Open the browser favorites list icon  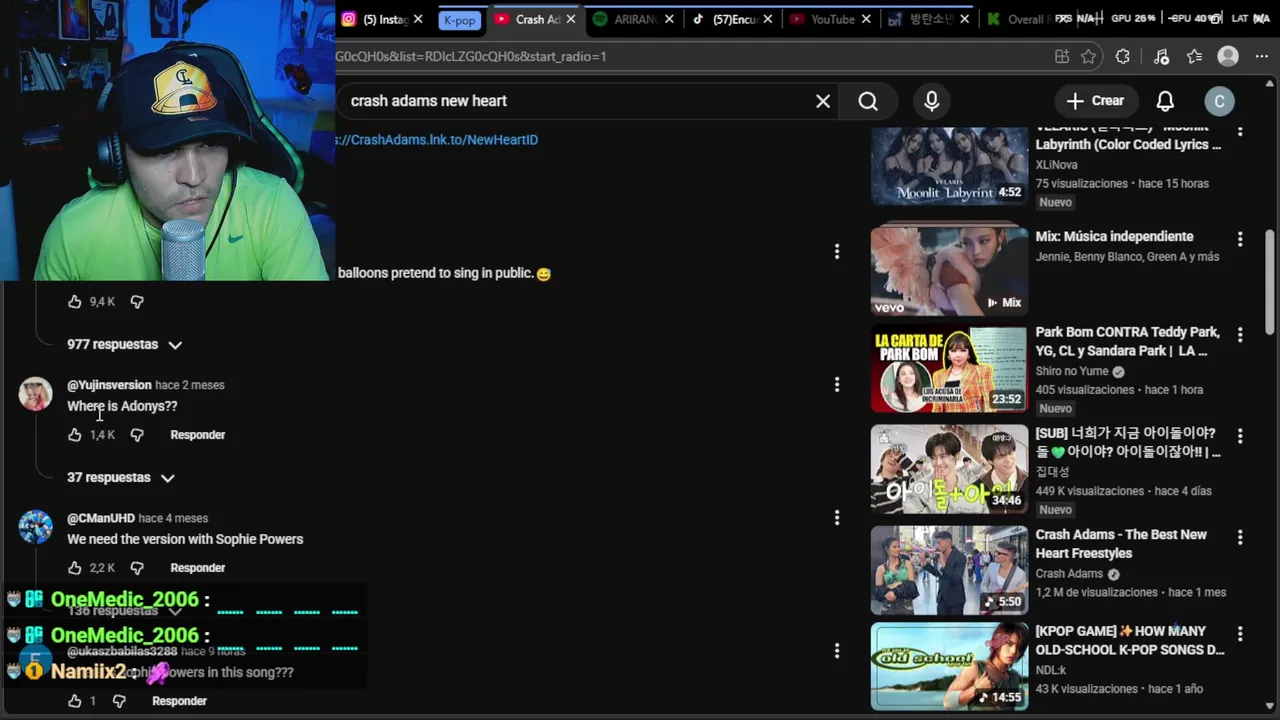(x=1194, y=57)
